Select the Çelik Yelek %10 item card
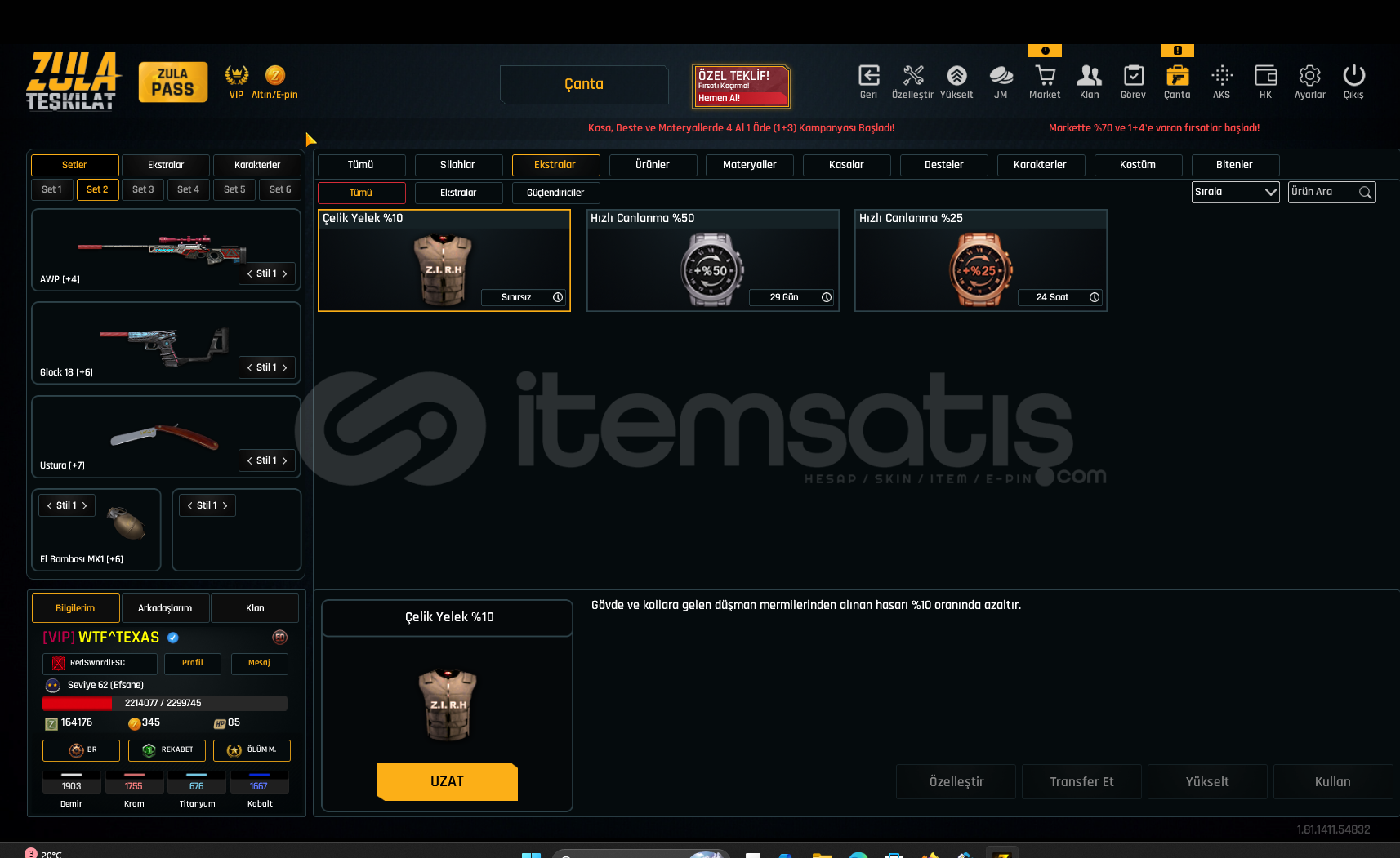Viewport: 1400px width, 858px height. tap(444, 260)
